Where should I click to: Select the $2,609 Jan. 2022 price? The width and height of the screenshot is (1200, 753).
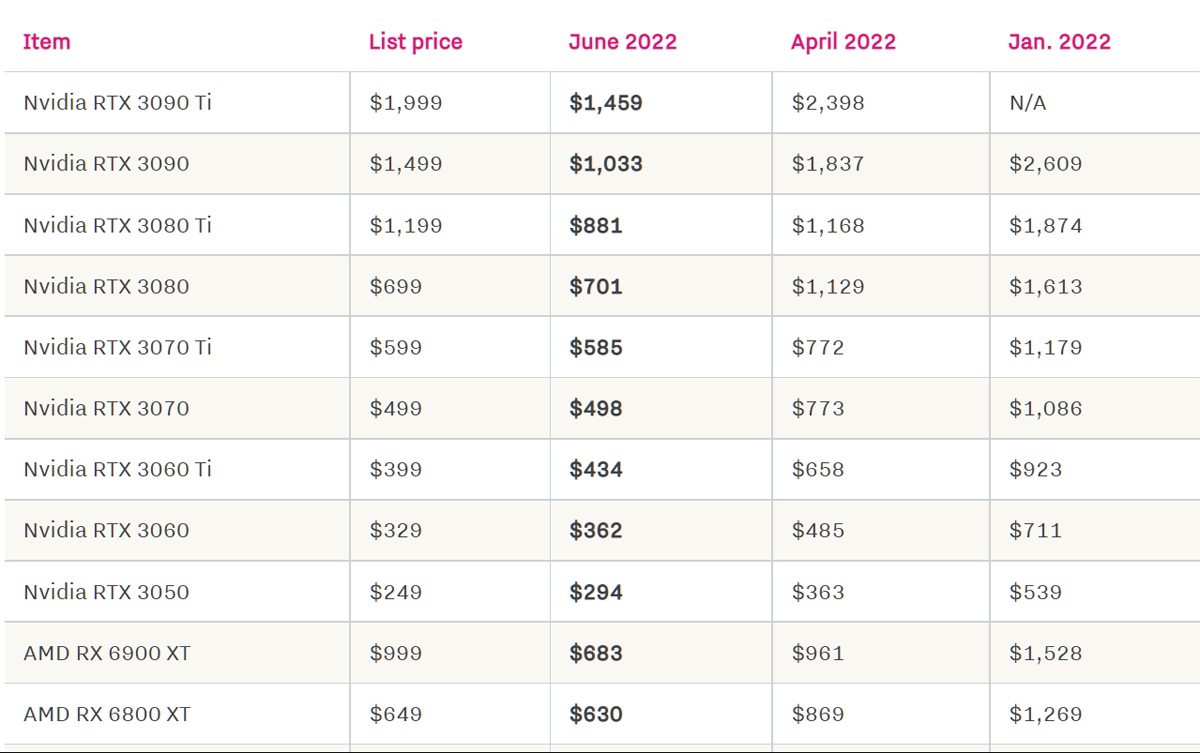tap(1045, 164)
